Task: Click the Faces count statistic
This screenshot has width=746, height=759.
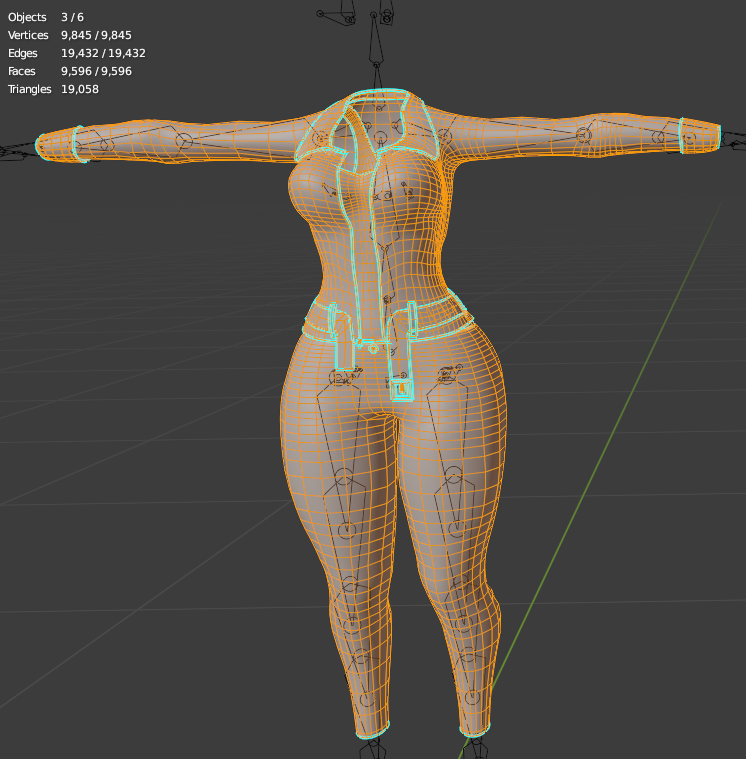Action: pyautogui.click(x=96, y=71)
